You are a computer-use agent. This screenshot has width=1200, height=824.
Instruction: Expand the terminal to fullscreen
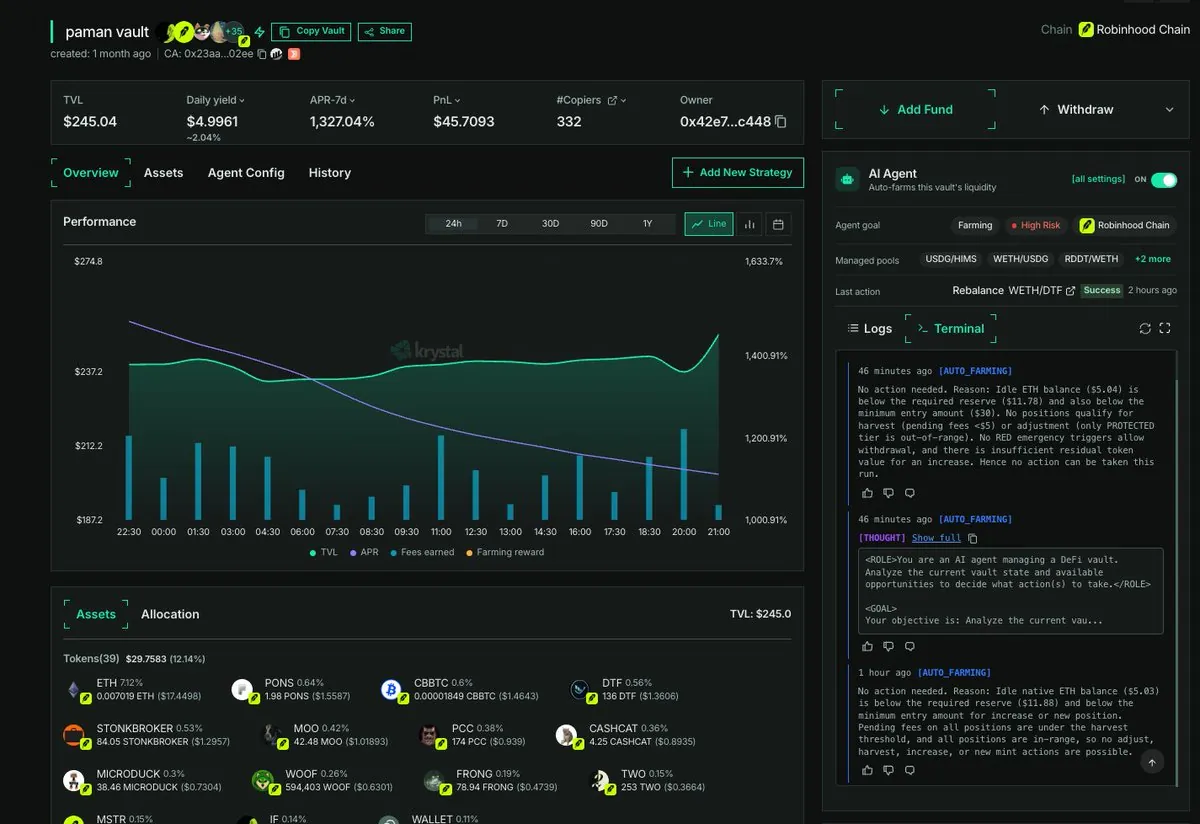point(1165,328)
